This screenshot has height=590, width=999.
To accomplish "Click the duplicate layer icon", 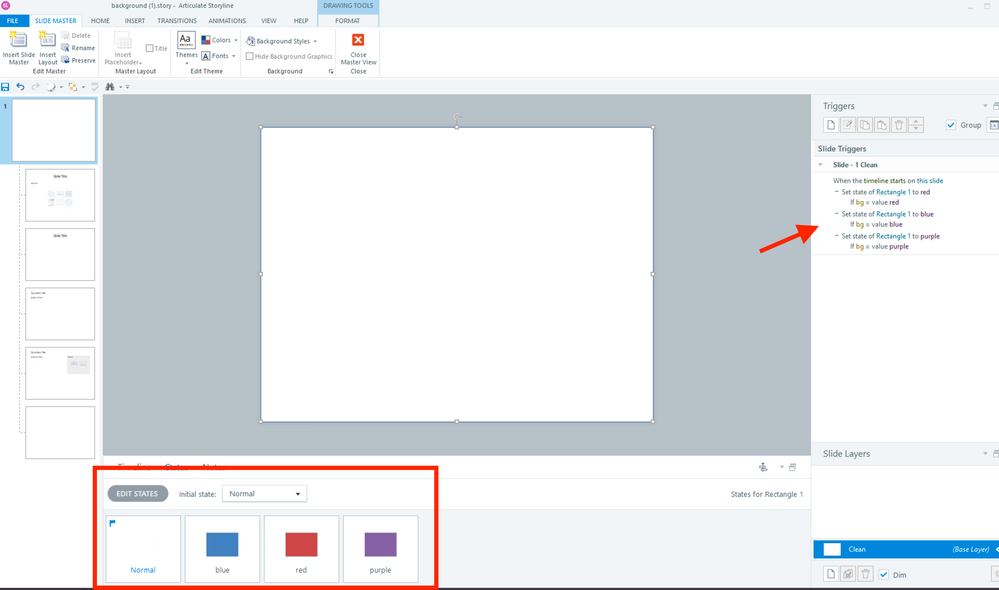I will (x=848, y=574).
